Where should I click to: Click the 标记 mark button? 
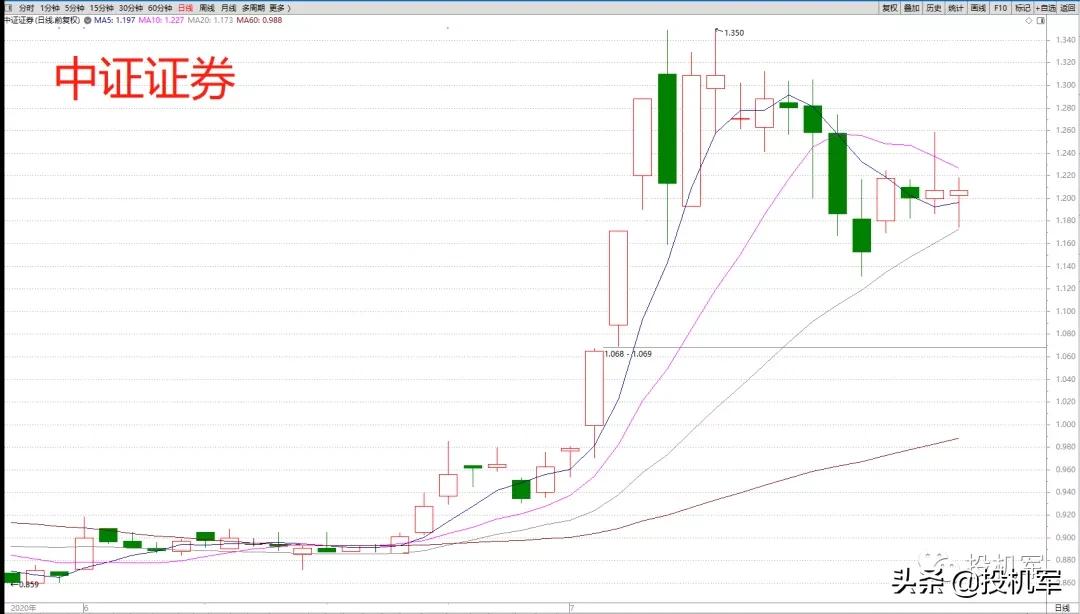coord(1022,8)
